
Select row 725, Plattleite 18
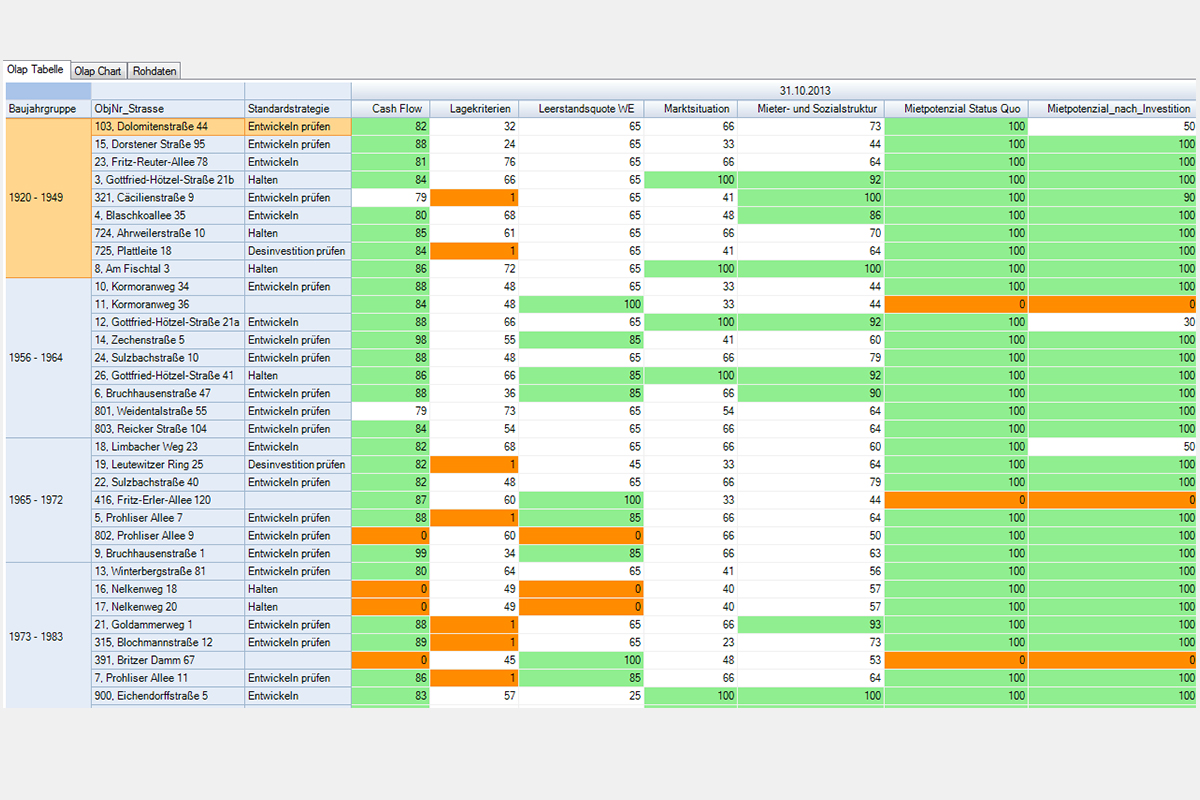[168, 251]
